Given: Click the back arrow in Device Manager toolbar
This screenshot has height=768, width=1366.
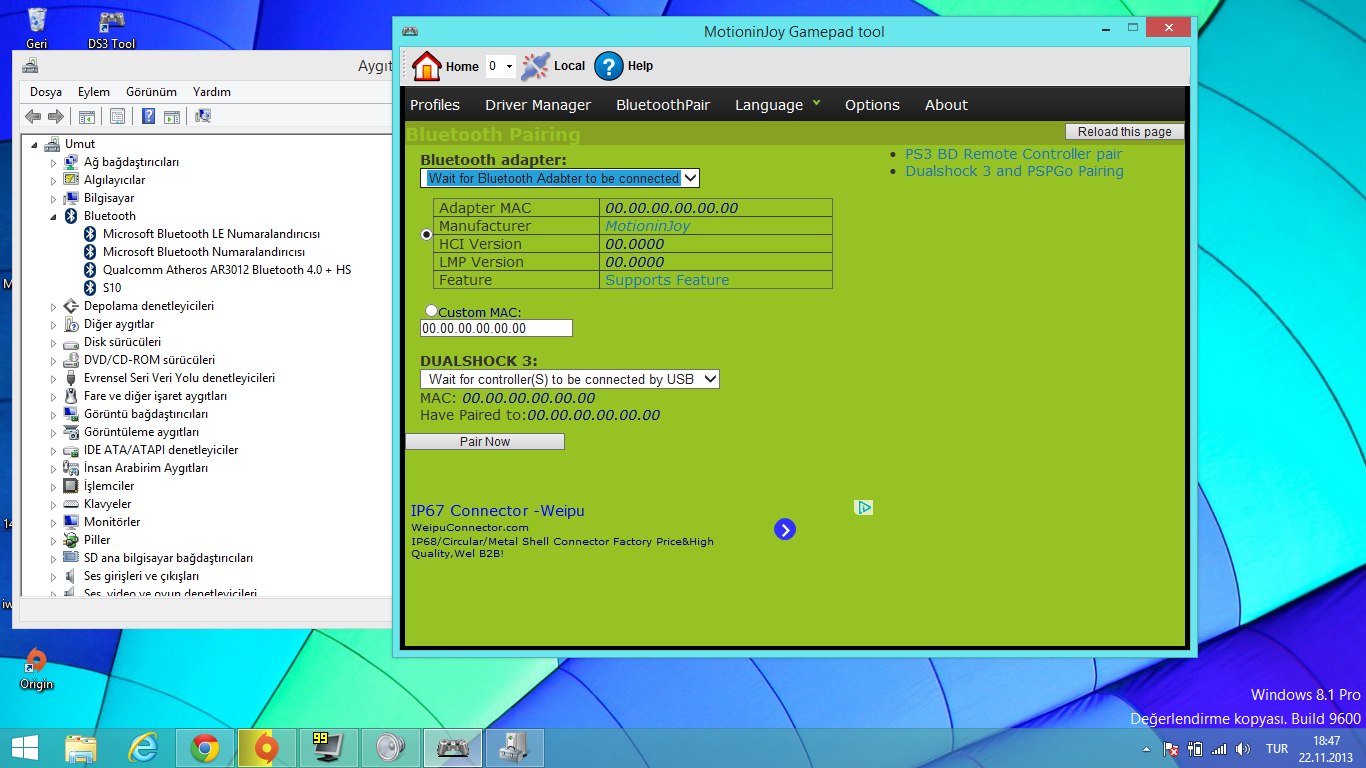Looking at the screenshot, I should point(33,116).
